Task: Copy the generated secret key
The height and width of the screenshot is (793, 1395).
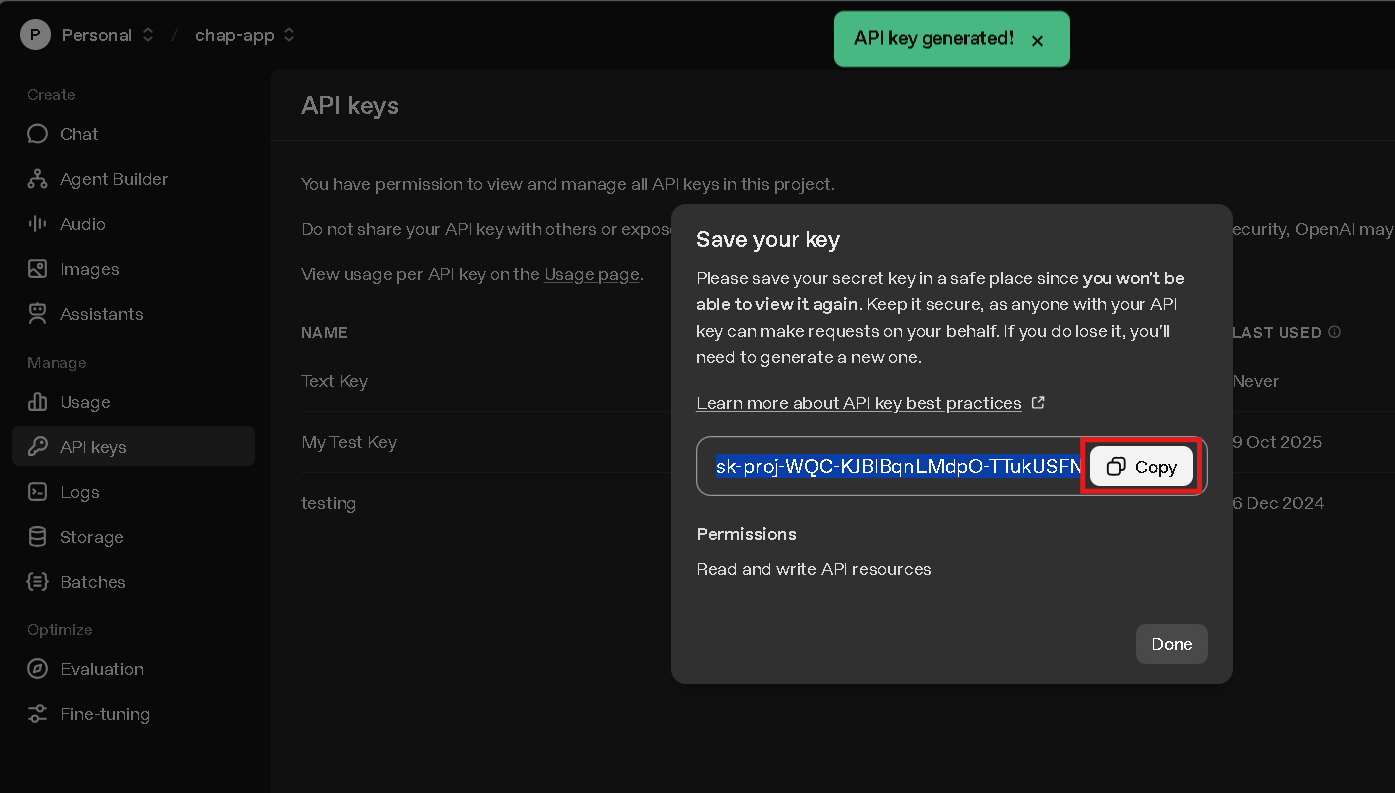Action: (x=1141, y=466)
